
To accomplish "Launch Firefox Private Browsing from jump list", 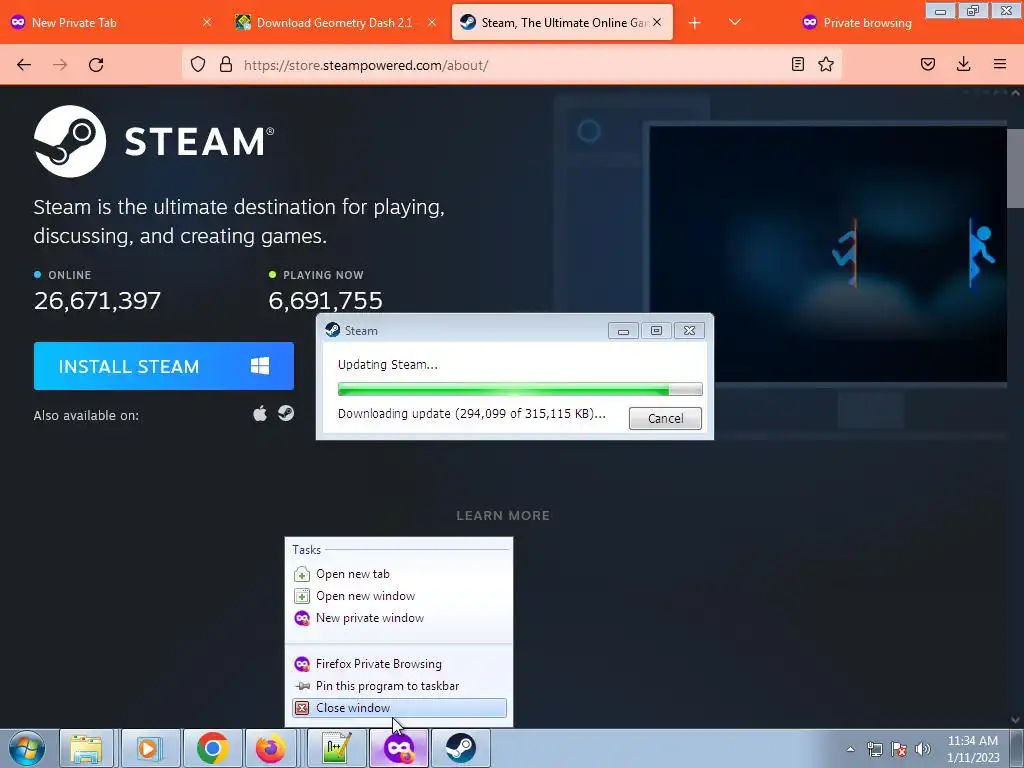I will (x=399, y=664).
